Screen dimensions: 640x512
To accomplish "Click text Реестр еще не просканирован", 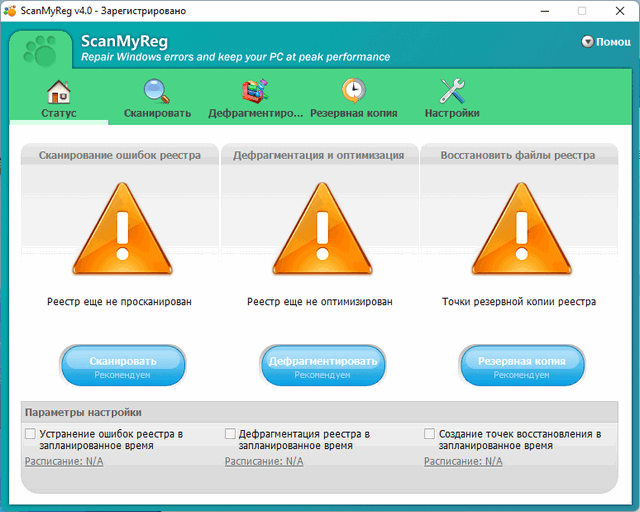I will click(x=119, y=302).
